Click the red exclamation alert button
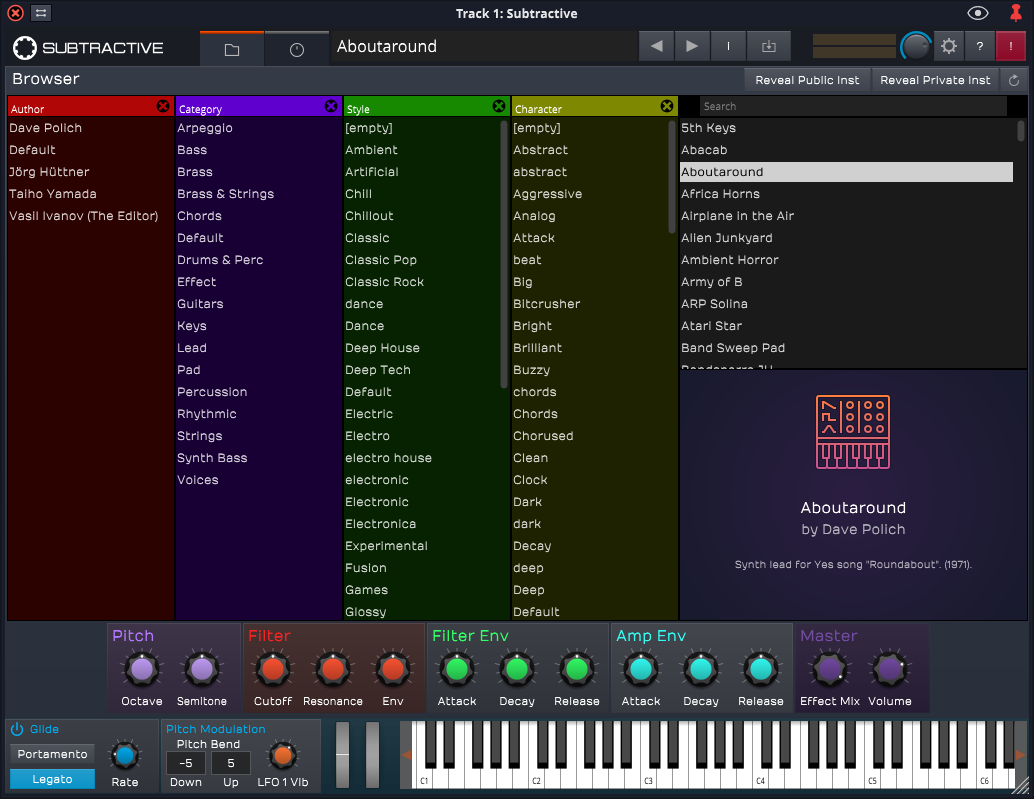Image resolution: width=1034 pixels, height=799 pixels. 1010,46
